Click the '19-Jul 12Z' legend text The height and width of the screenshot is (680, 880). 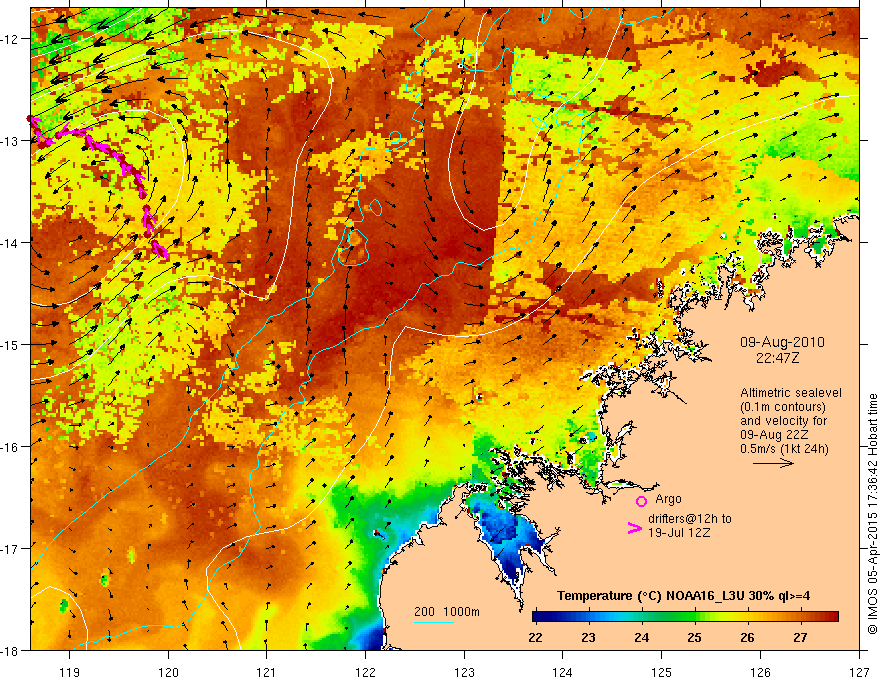679,532
